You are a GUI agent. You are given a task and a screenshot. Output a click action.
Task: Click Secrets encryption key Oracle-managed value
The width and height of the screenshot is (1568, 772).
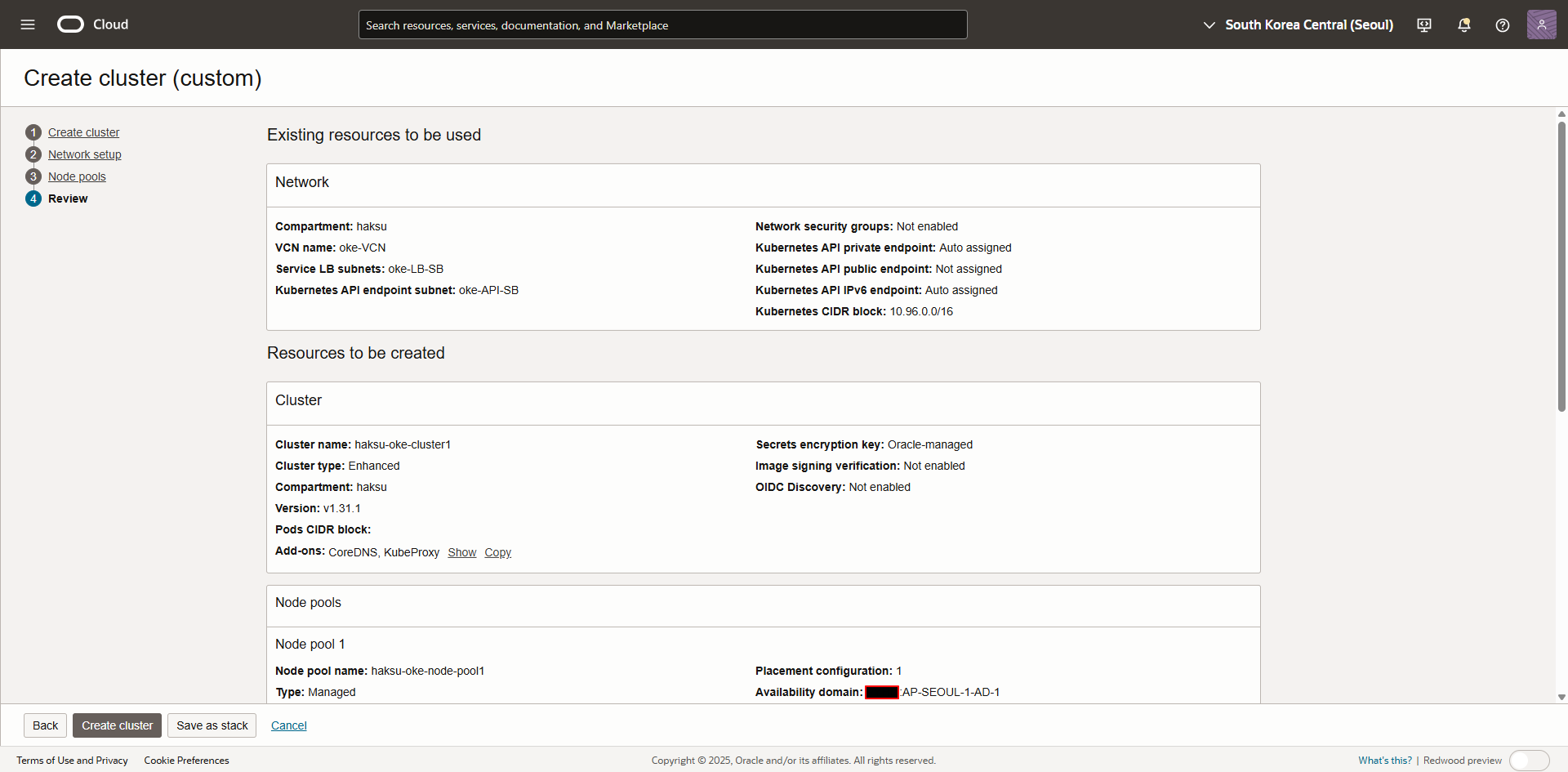[x=930, y=444]
